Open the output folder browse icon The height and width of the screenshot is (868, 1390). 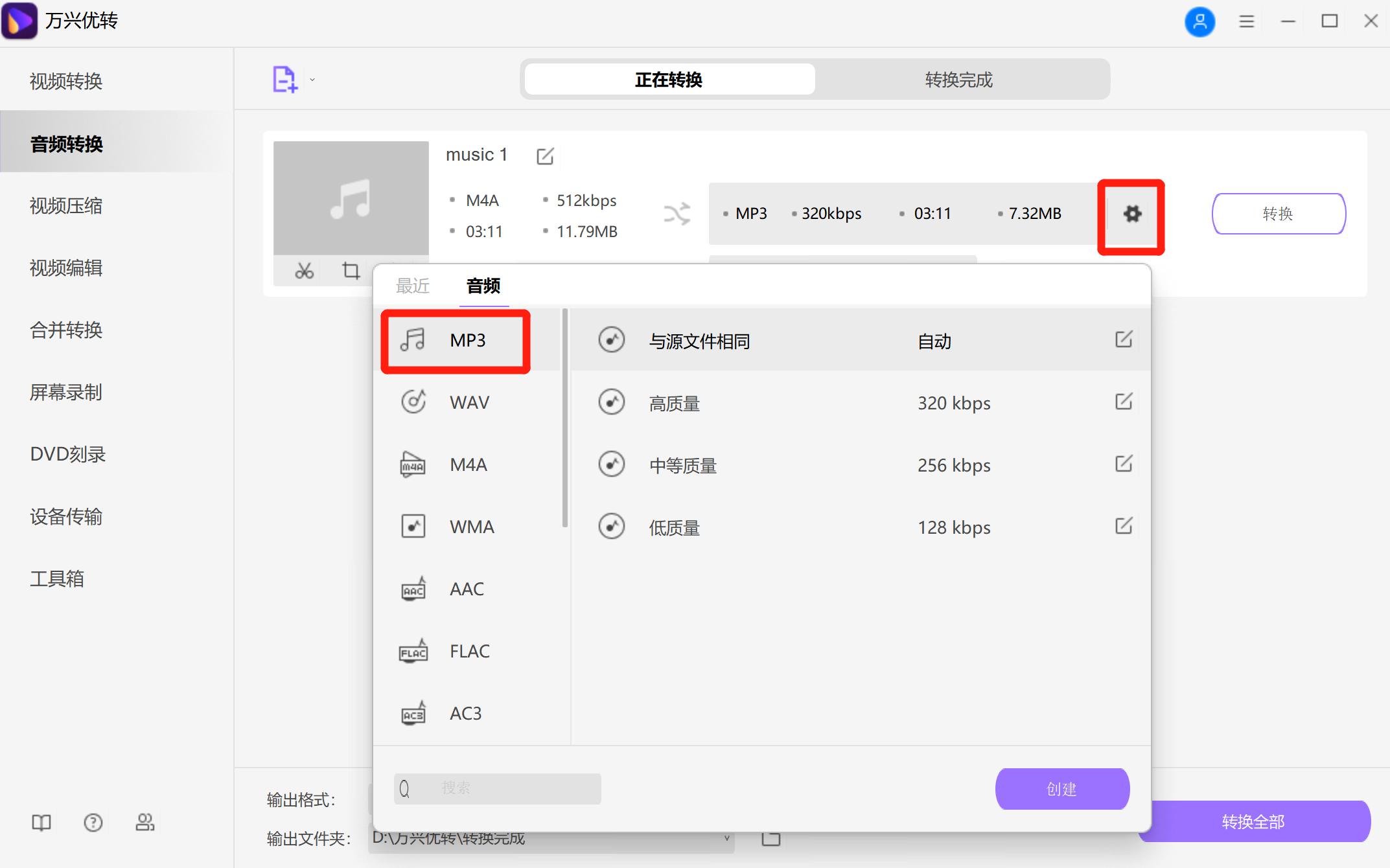coord(770,838)
